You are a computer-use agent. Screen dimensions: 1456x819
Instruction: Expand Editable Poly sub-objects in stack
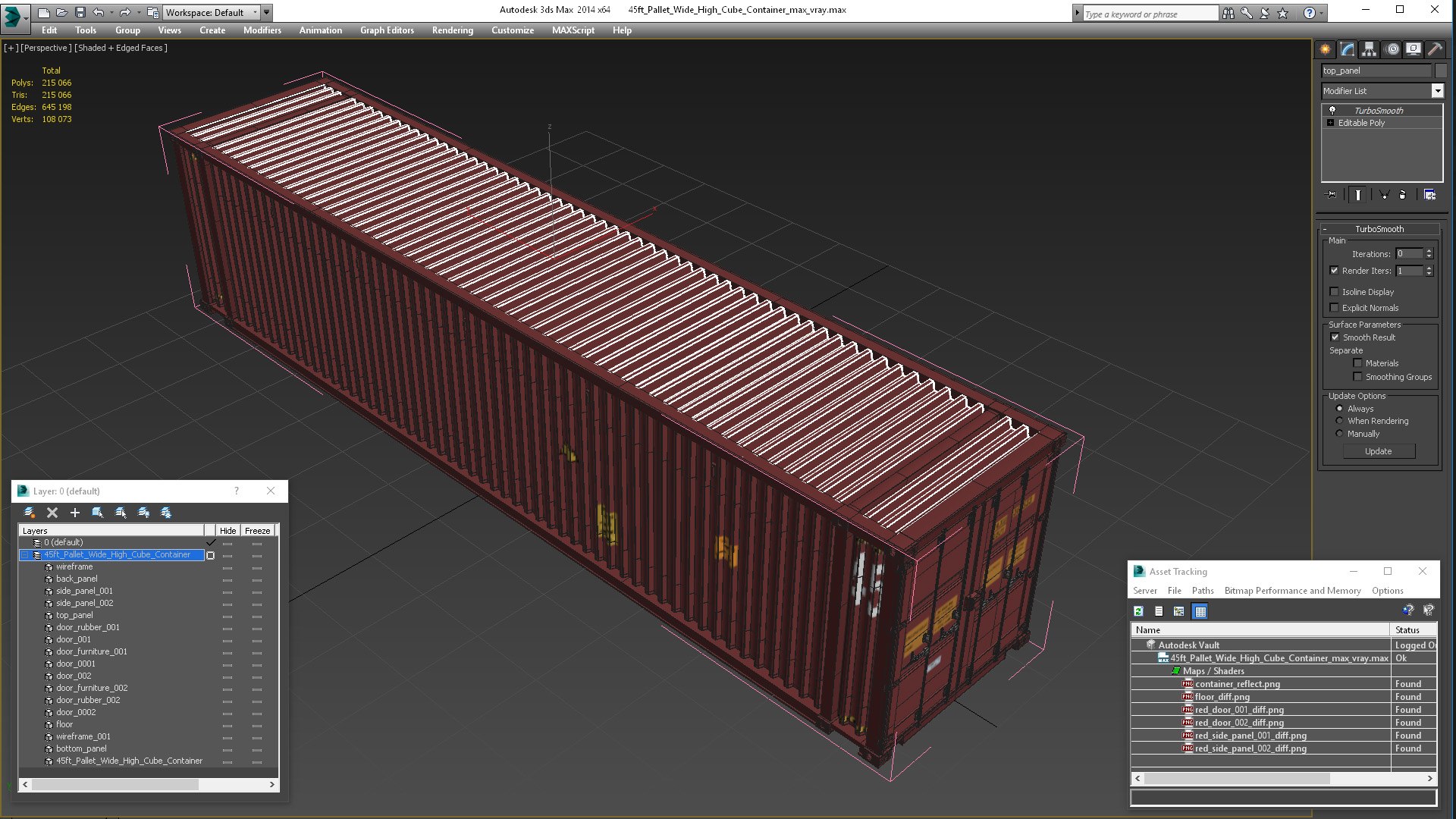click(x=1330, y=123)
